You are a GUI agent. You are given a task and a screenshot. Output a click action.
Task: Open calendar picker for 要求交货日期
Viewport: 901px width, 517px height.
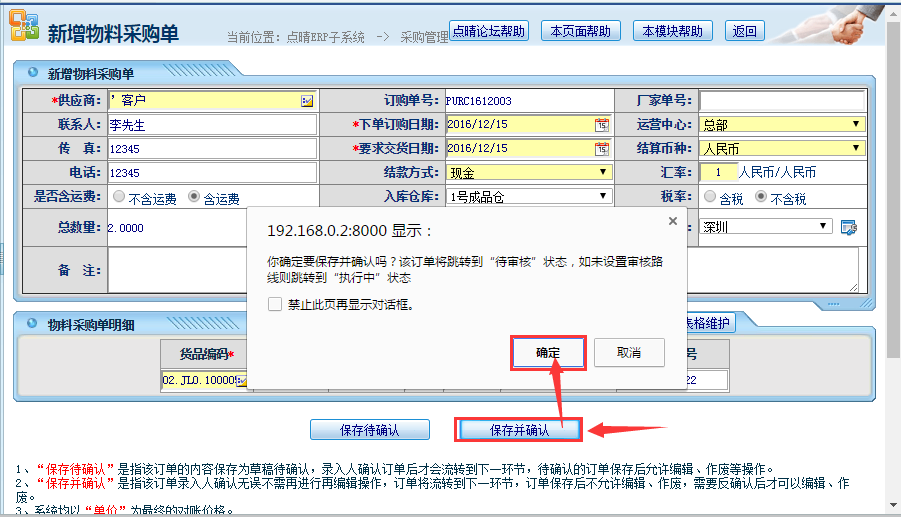602,148
